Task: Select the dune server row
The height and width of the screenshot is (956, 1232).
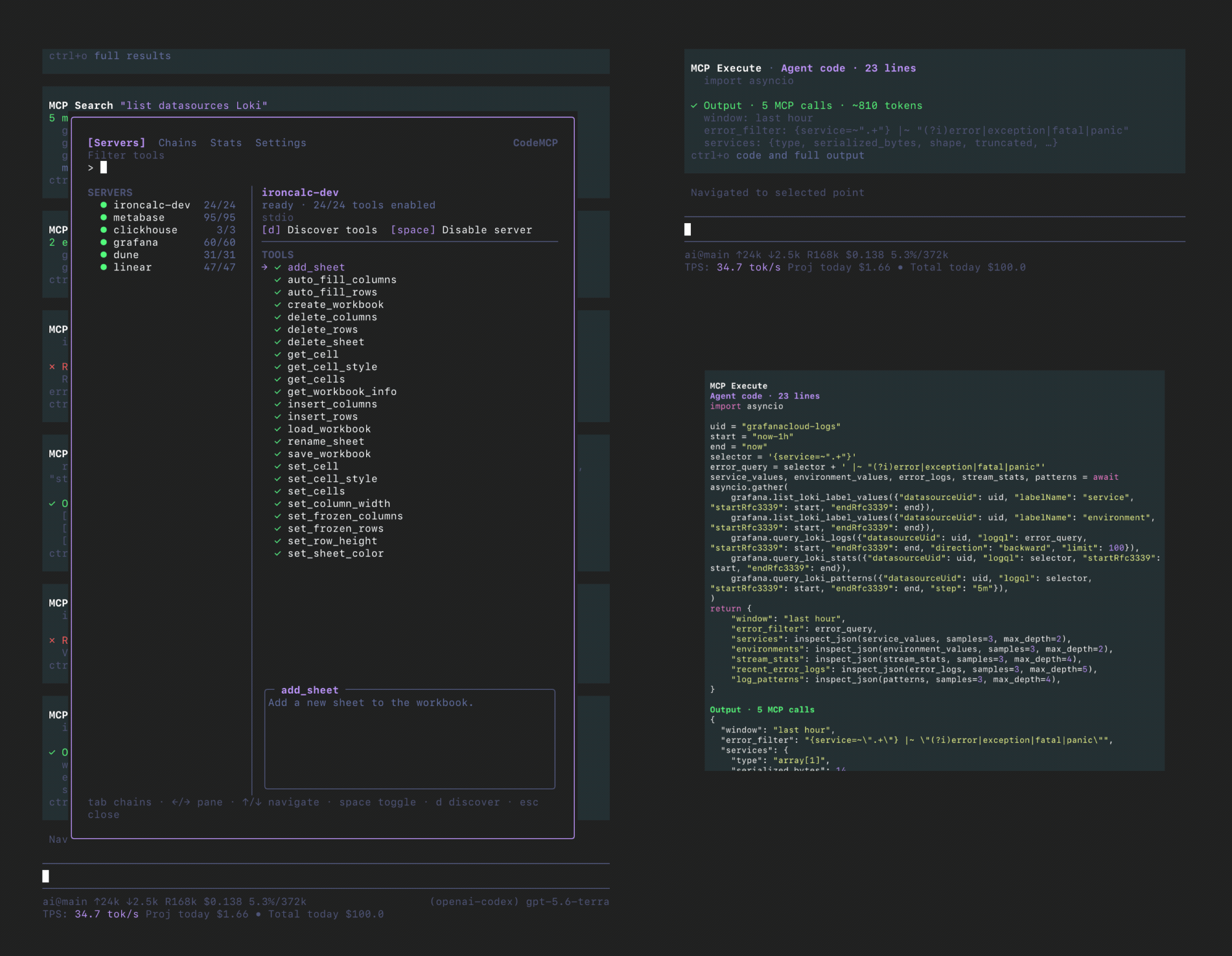Action: point(168,255)
